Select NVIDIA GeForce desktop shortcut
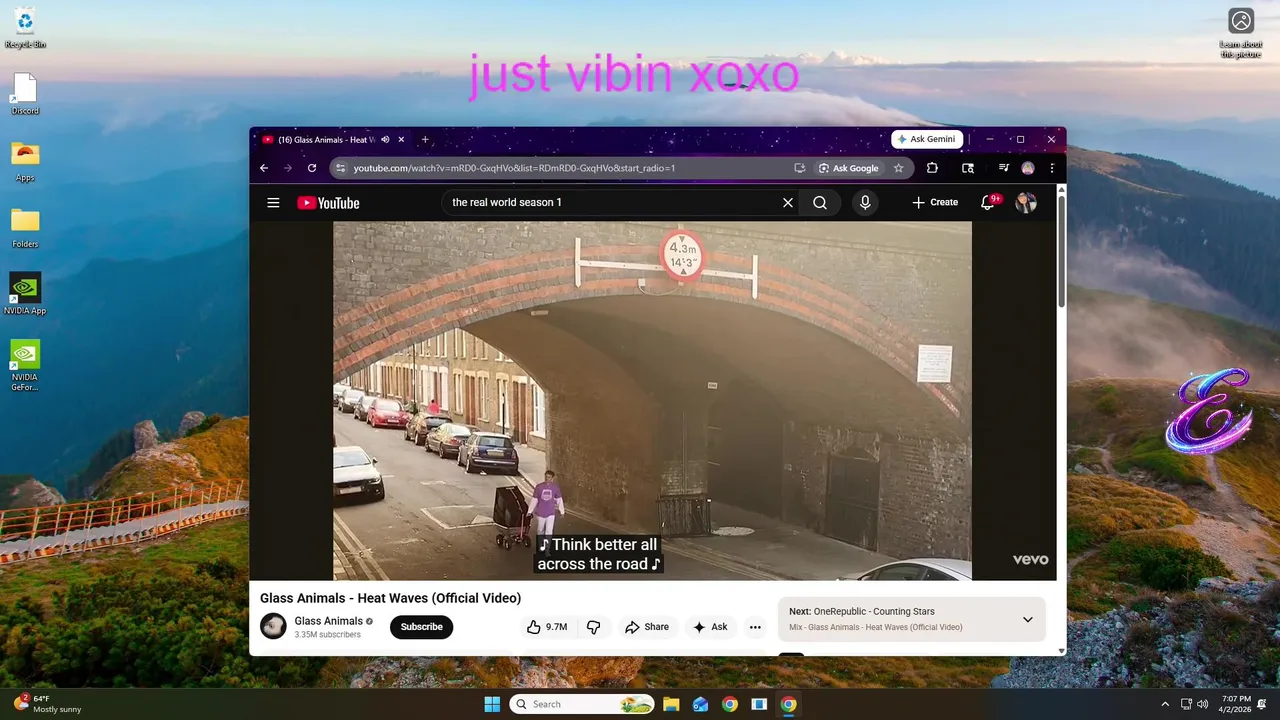The height and width of the screenshot is (720, 1280). click(25, 365)
